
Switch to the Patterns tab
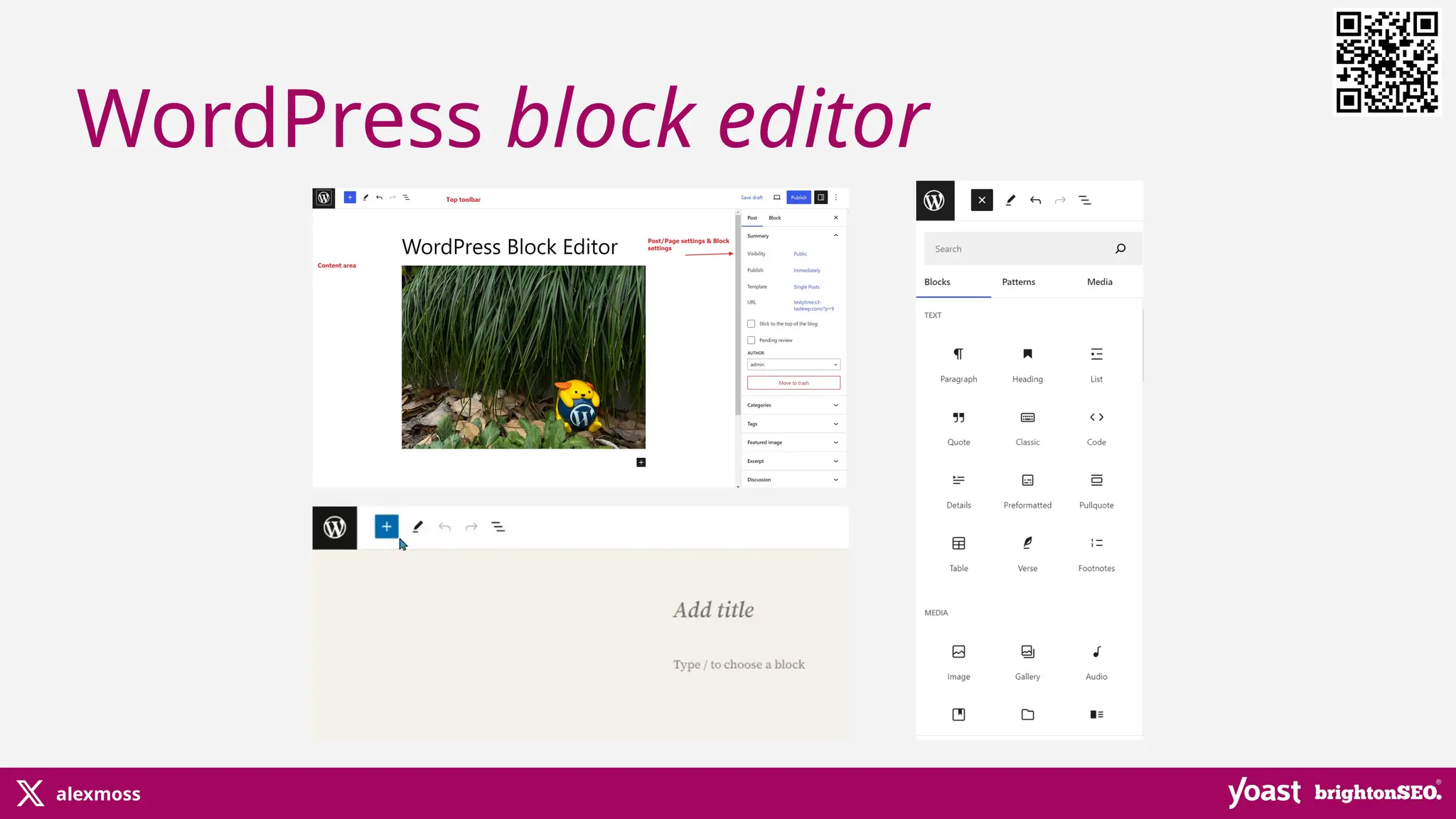1018,282
